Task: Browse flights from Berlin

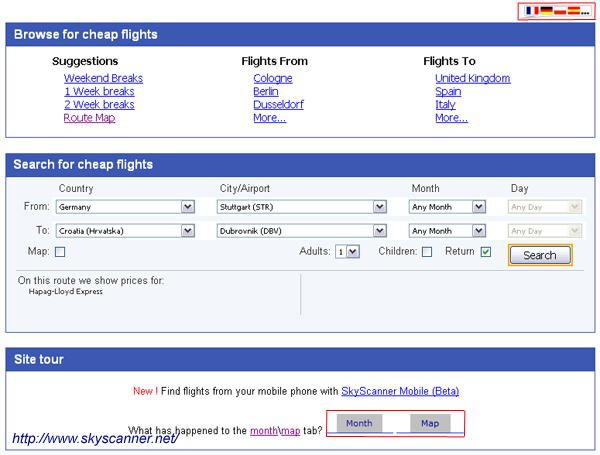Action: point(266,91)
